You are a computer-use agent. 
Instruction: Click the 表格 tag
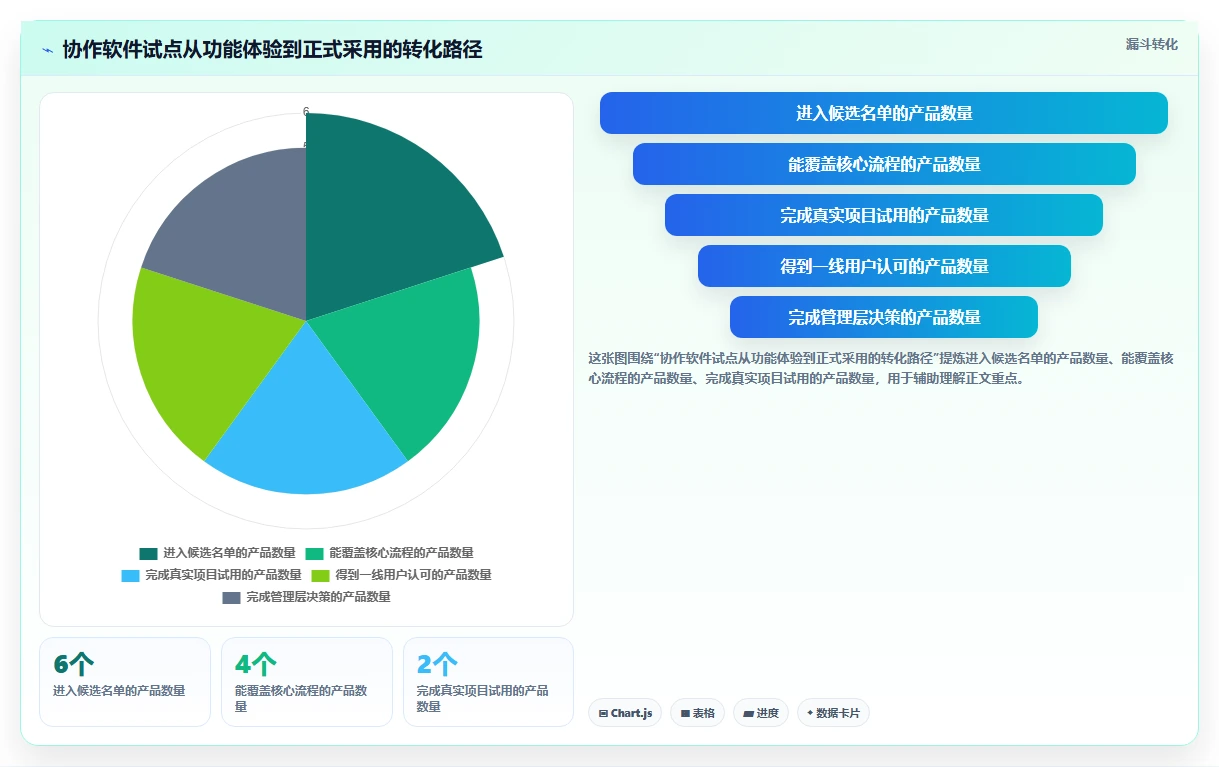click(698, 713)
